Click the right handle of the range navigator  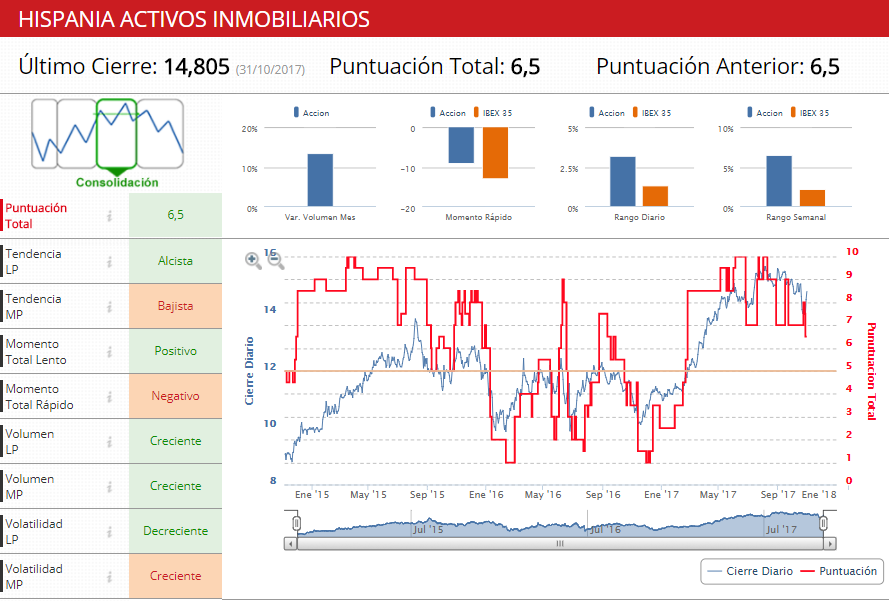tap(824, 523)
